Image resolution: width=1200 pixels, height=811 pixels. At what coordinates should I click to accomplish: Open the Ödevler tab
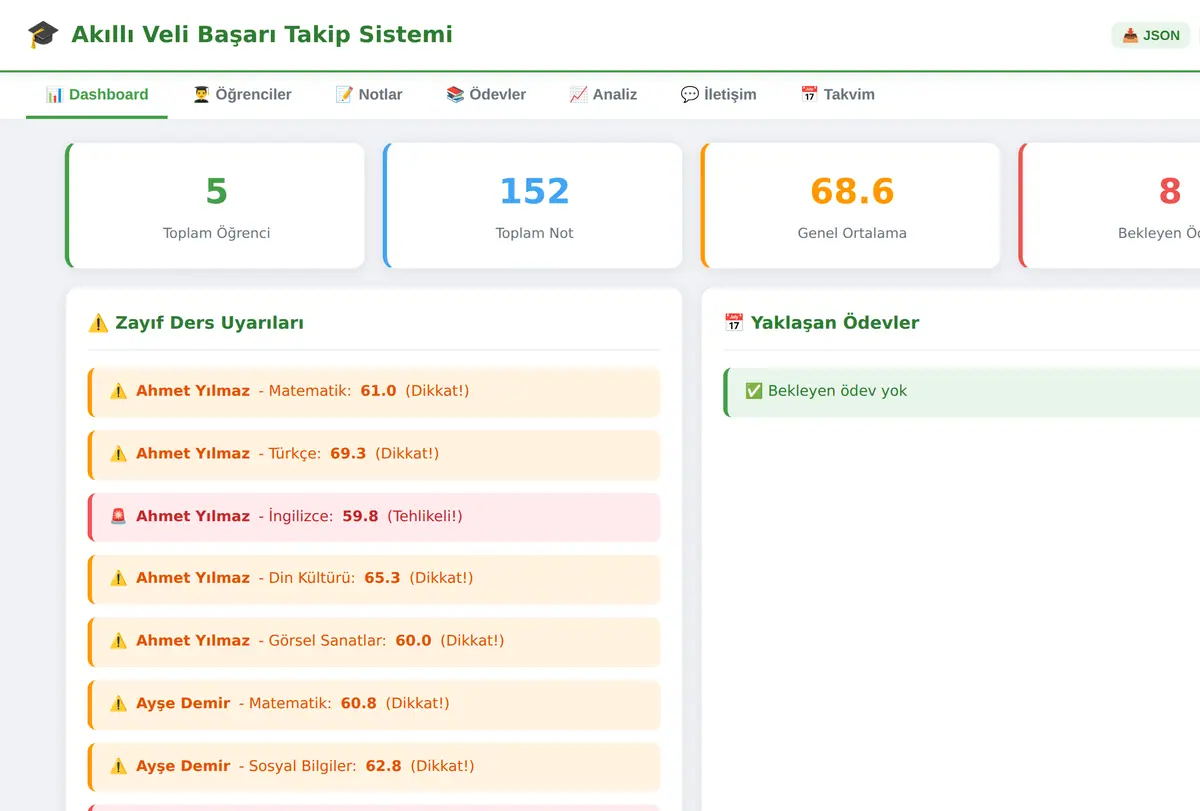click(x=486, y=95)
